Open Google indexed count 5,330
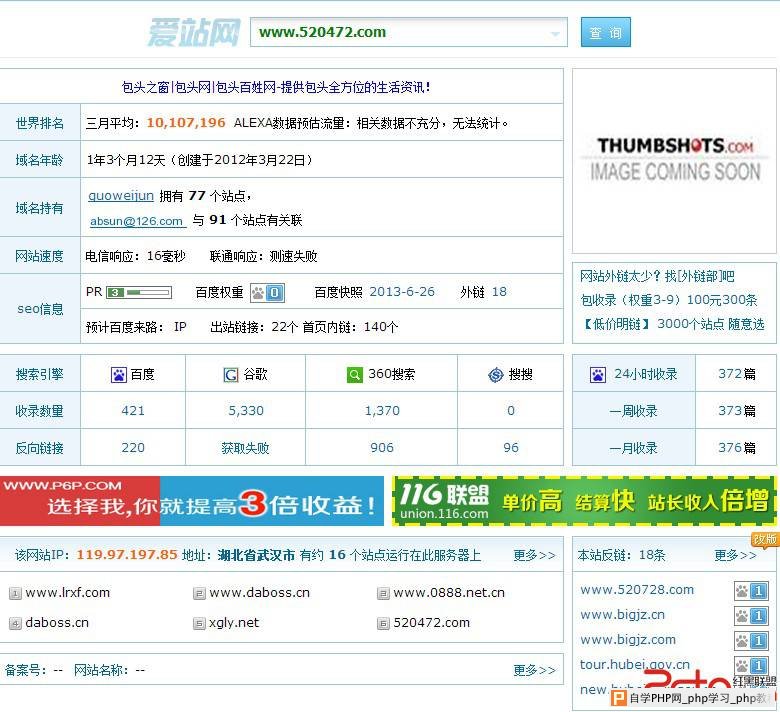This screenshot has width=780, height=712. point(246,410)
